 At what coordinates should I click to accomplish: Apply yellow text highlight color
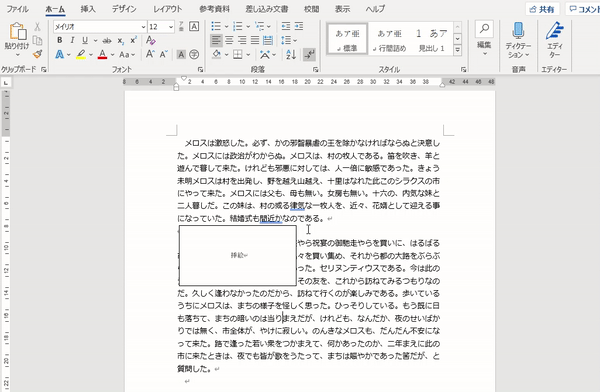(80, 54)
